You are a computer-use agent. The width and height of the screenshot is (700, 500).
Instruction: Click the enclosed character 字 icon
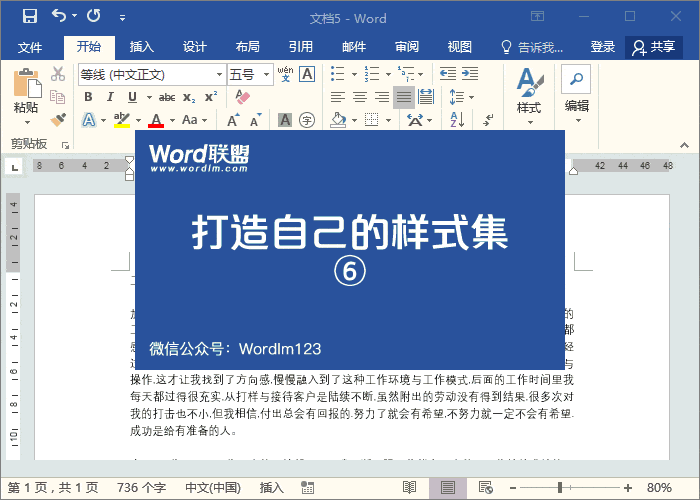(x=307, y=120)
